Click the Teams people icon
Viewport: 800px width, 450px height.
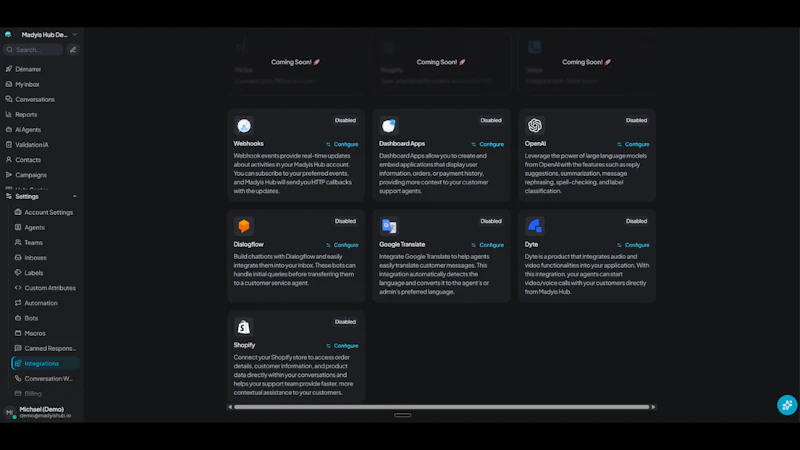pyautogui.click(x=18, y=242)
